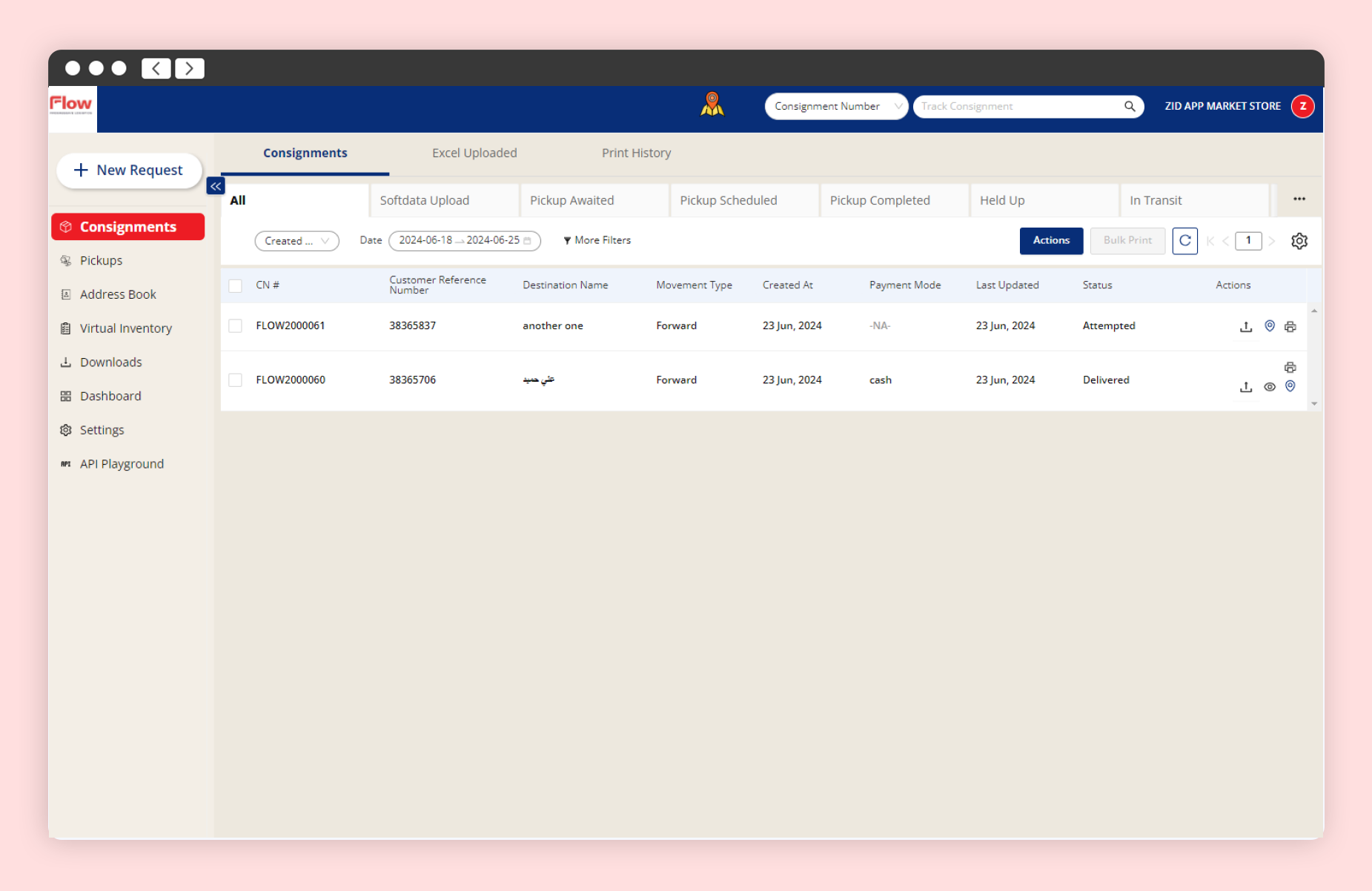Print consignment FLOW2000061 label

click(1290, 326)
